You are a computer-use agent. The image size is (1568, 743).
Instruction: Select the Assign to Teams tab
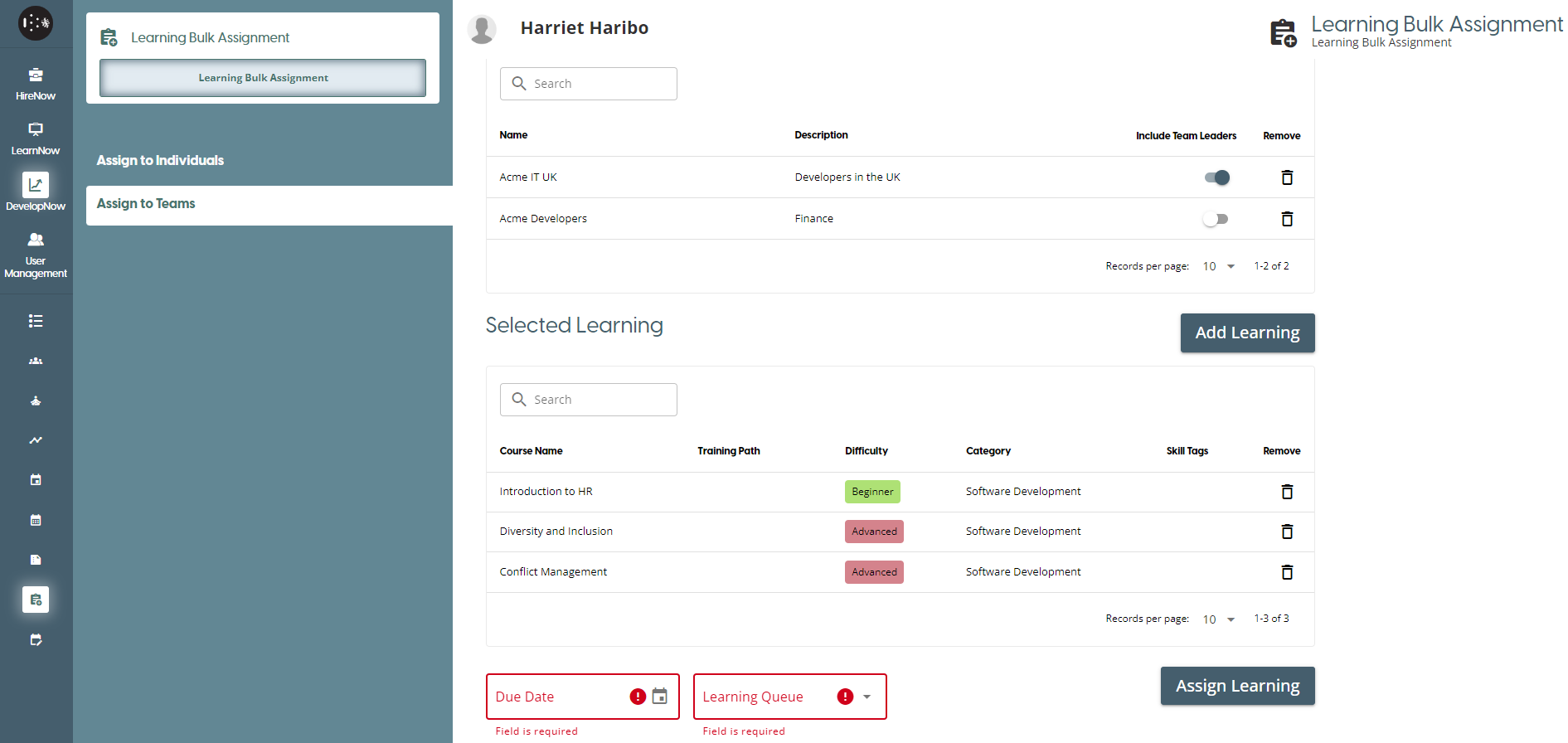[146, 204]
